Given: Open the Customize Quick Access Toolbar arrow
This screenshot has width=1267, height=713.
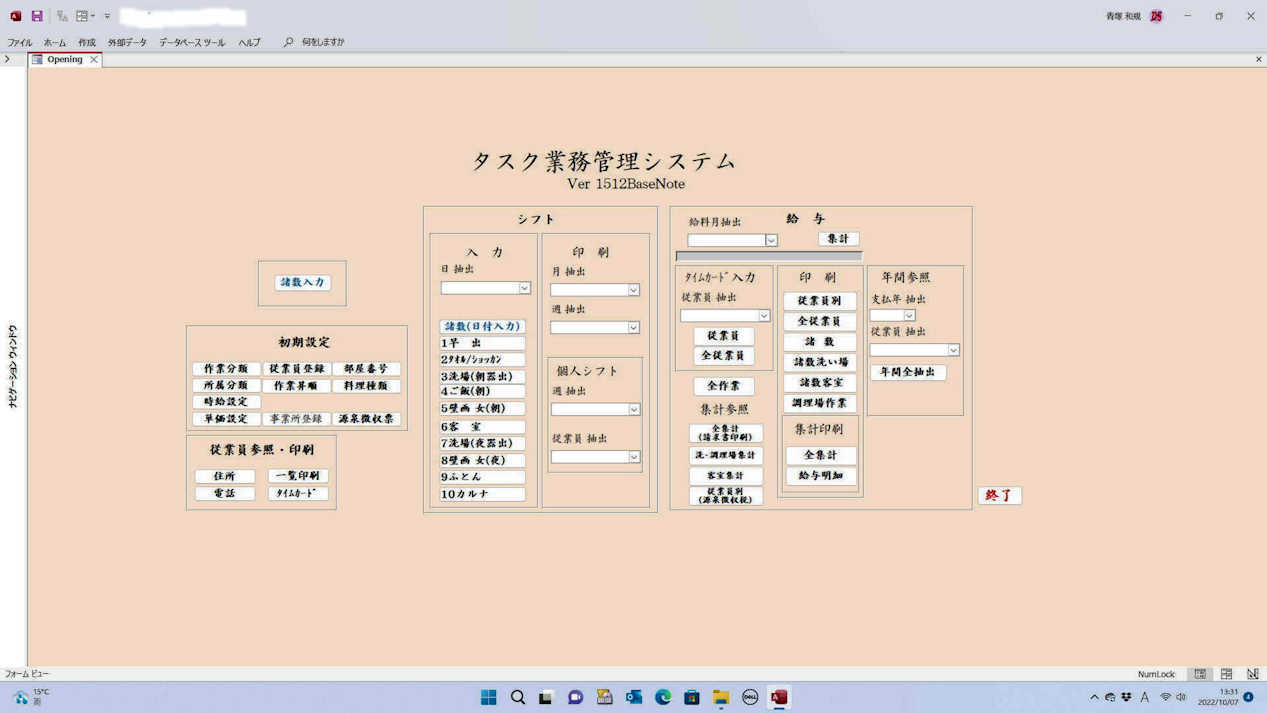Looking at the screenshot, I should (107, 16).
